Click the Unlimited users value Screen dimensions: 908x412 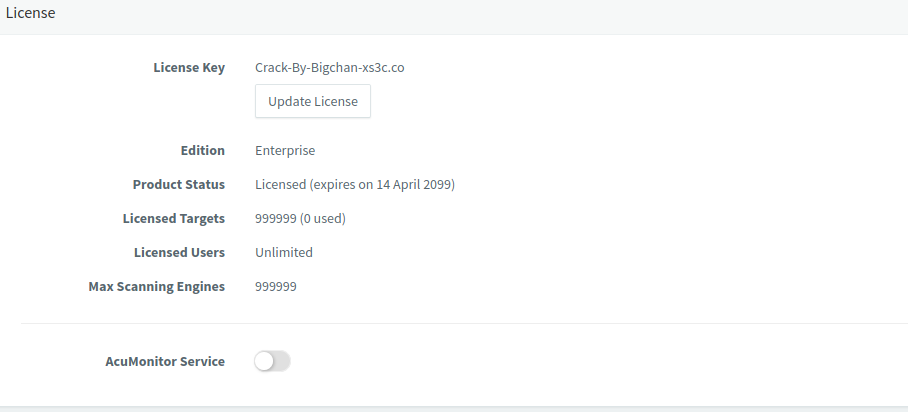pyautogui.click(x=284, y=252)
